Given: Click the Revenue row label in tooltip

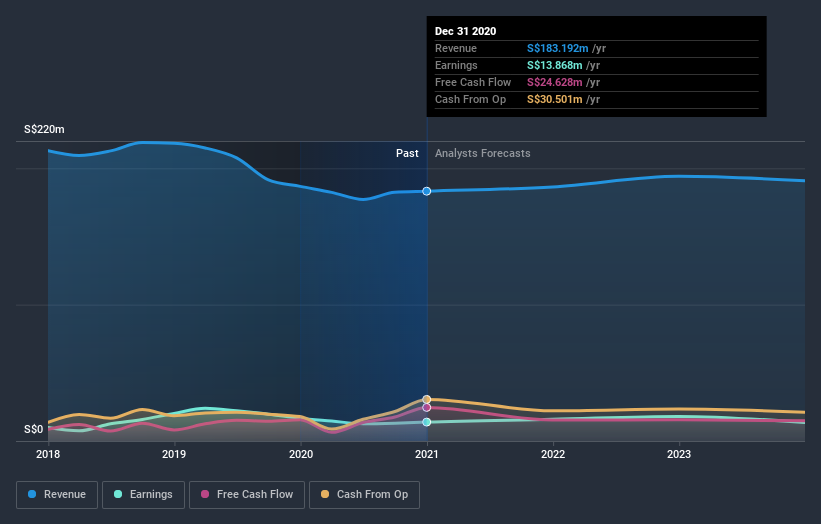Looking at the screenshot, I should tap(456, 48).
